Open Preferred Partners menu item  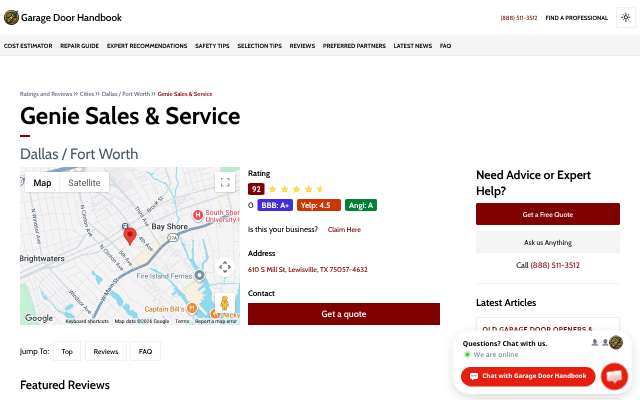pos(354,46)
